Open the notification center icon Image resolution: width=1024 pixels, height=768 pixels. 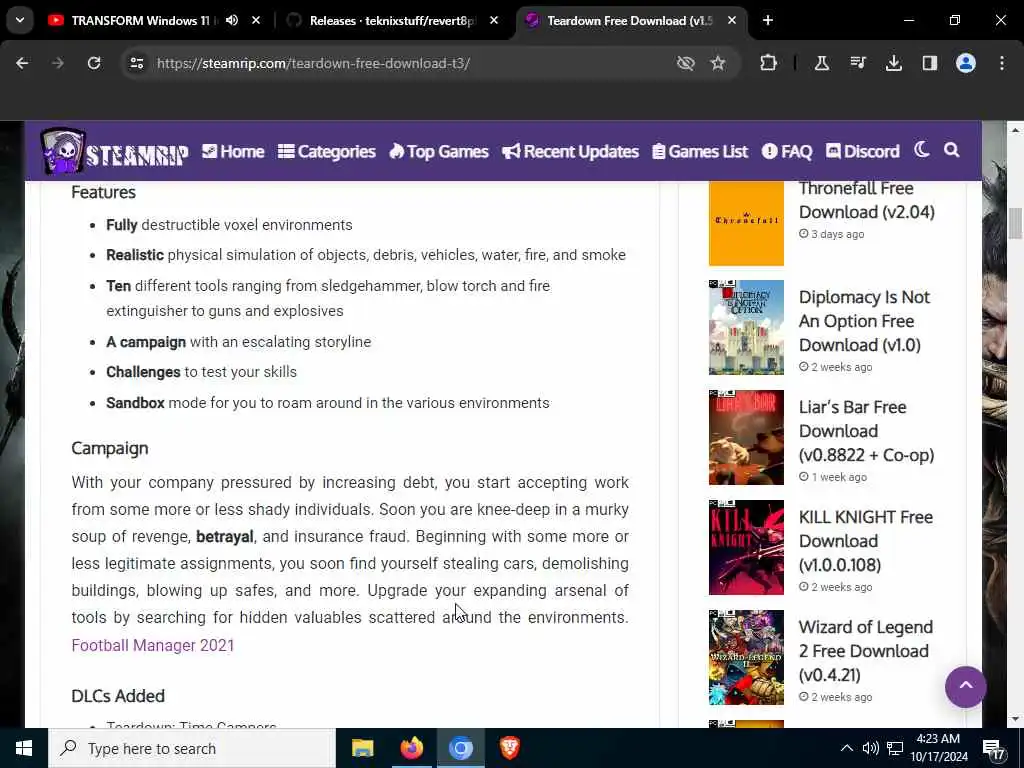click(x=995, y=750)
